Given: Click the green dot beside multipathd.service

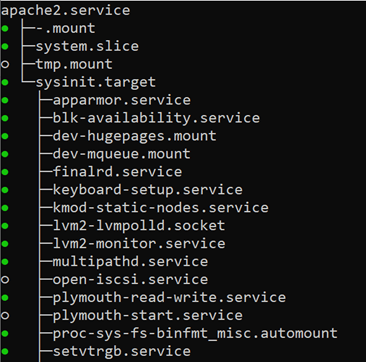Looking at the screenshot, I should click(5, 262).
